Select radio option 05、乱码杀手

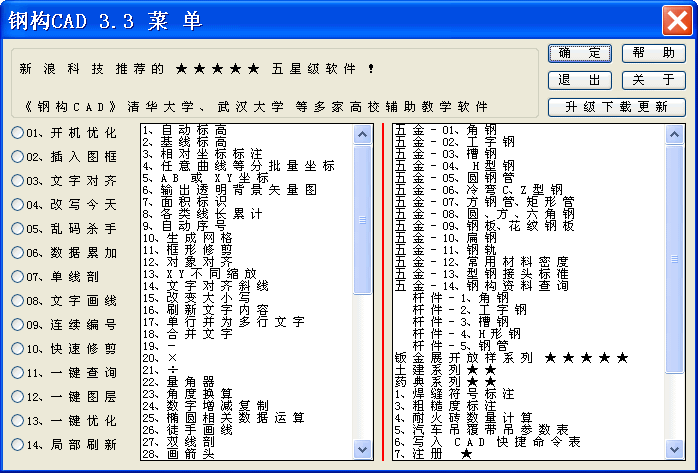coord(64,229)
